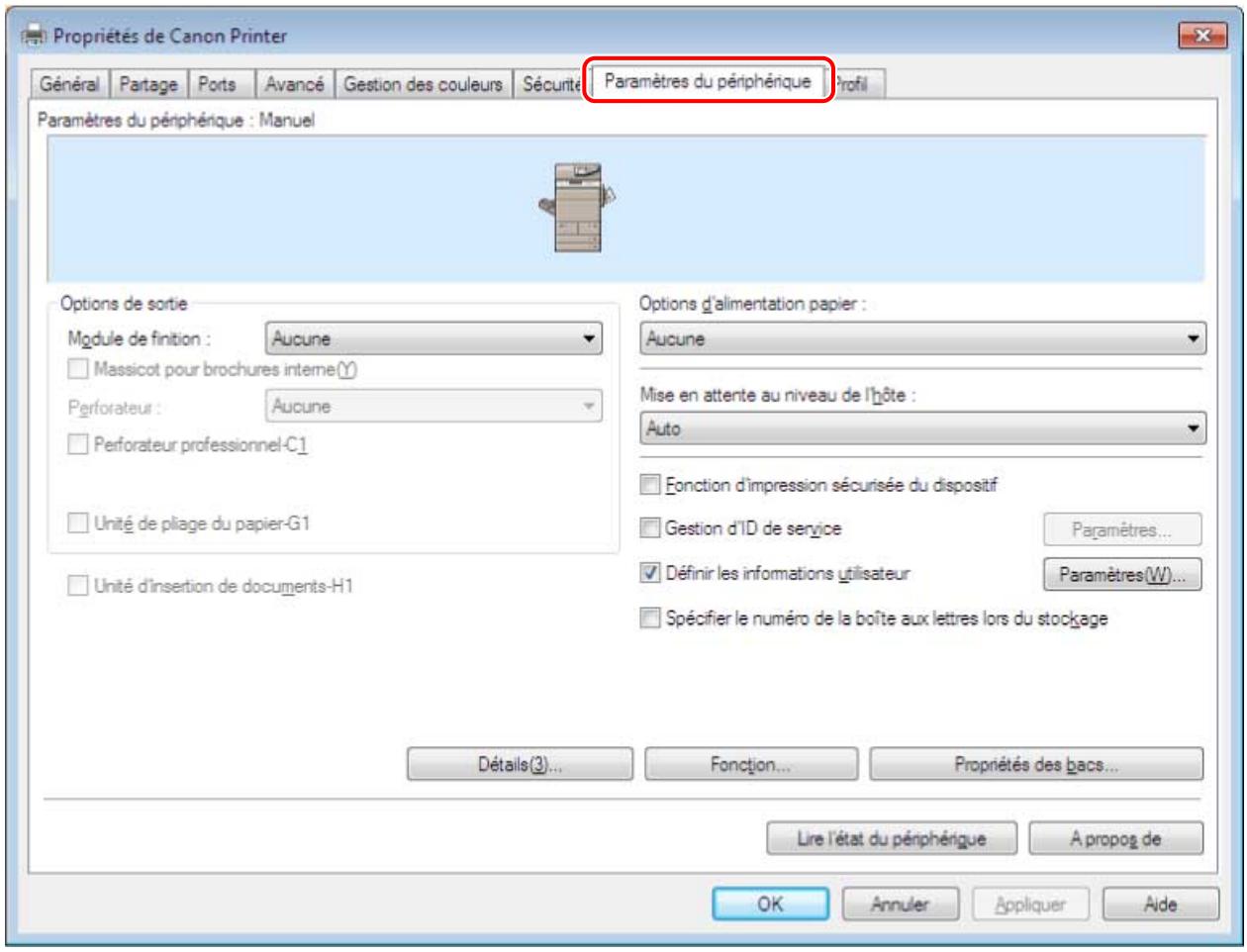1247x952 pixels.
Task: Open the Général tab
Action: coord(70,85)
